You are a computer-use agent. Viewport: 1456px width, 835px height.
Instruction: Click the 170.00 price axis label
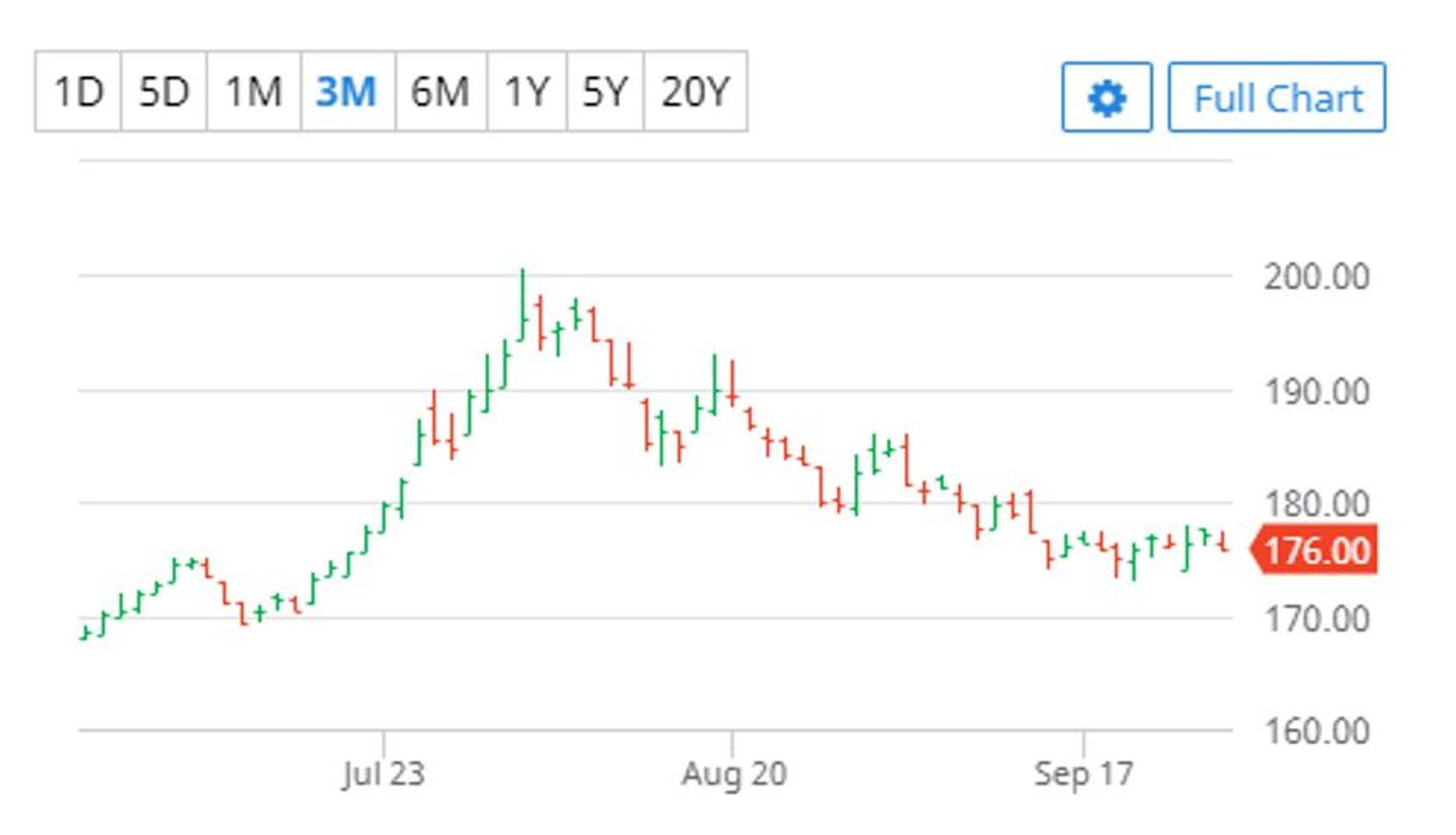(1316, 620)
